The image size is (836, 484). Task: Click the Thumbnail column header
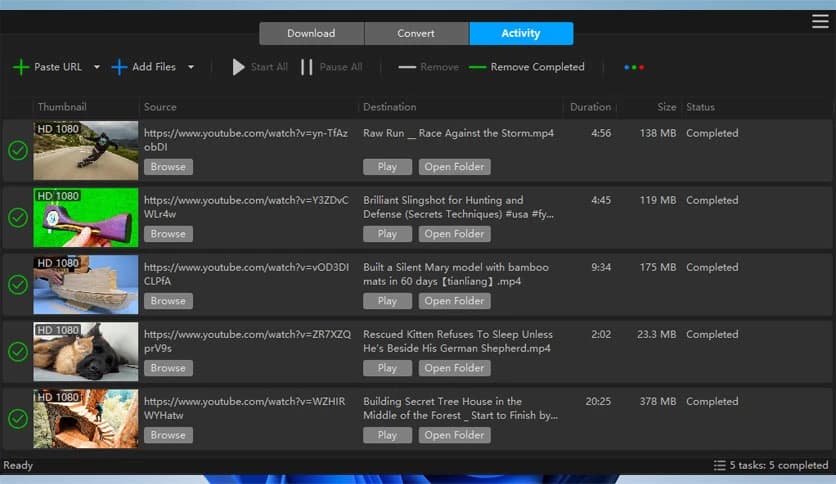[62, 107]
